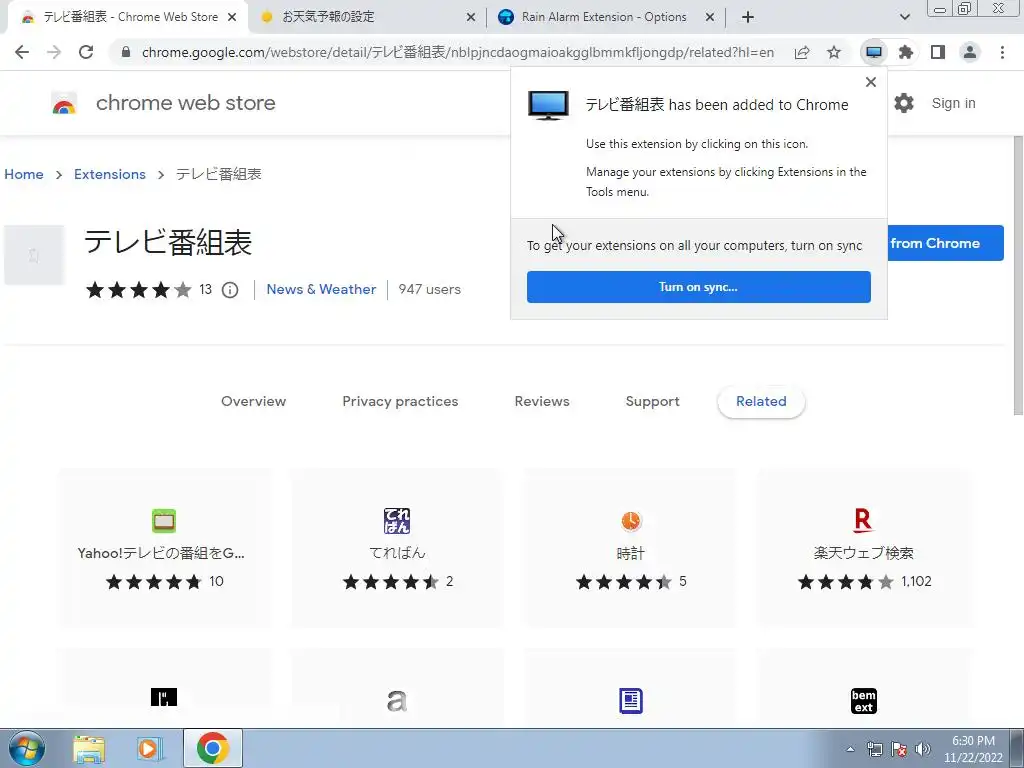1024x768 pixels.
Task: Click the browser forward arrow
Action: (54, 52)
